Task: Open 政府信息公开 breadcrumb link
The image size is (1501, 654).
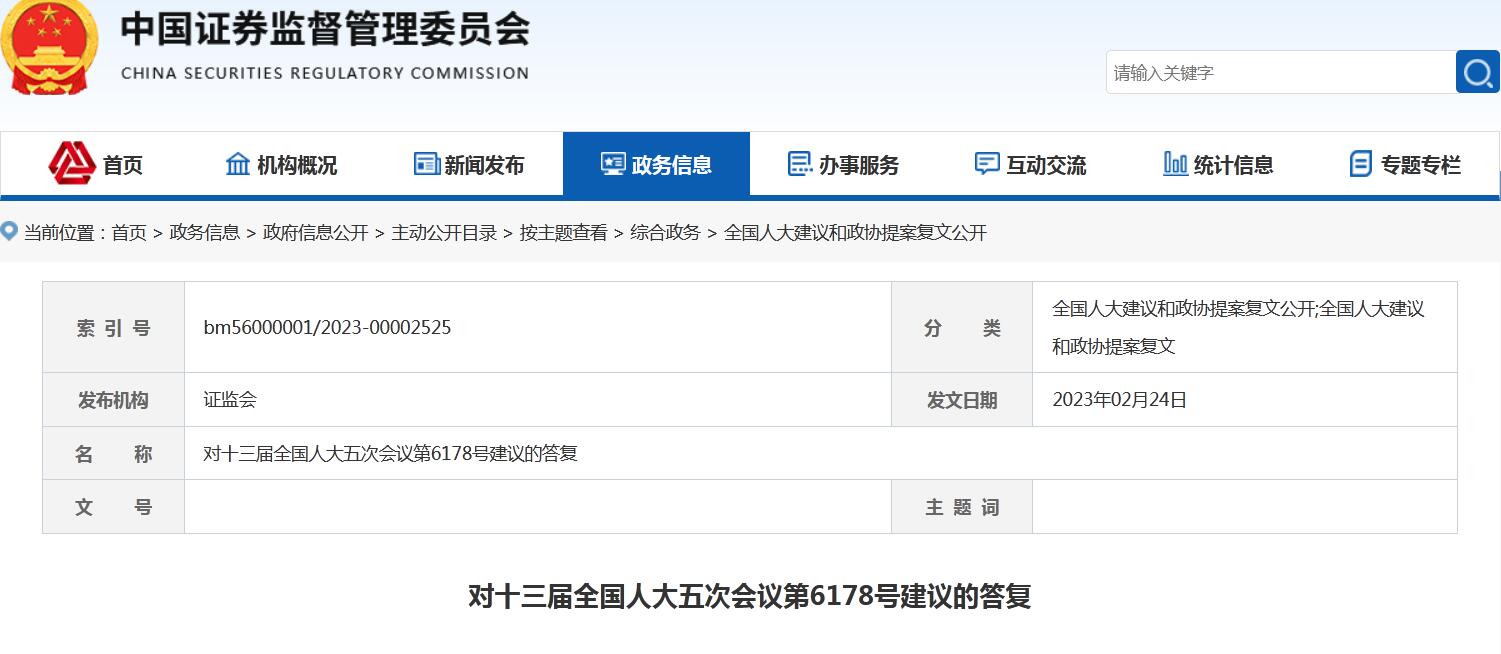Action: point(316,233)
